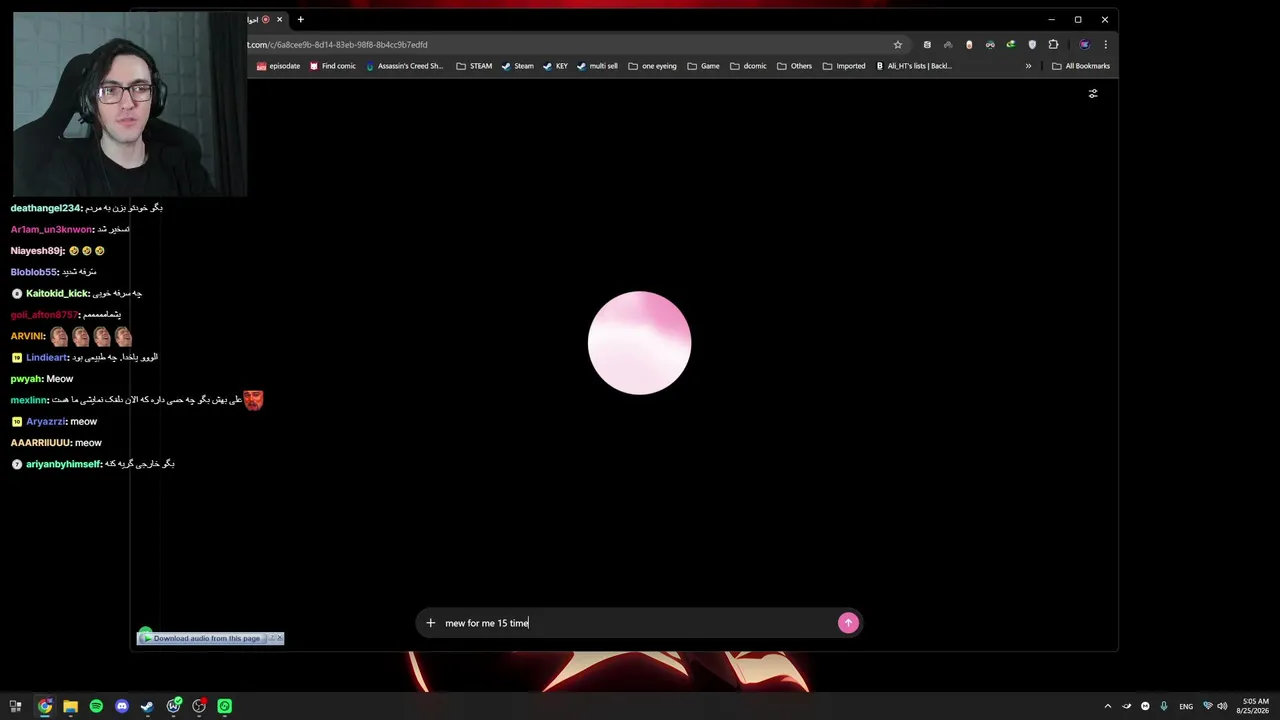Viewport: 1280px width, 720px height.
Task: Click the Chrome profile avatar
Action: point(1084,45)
